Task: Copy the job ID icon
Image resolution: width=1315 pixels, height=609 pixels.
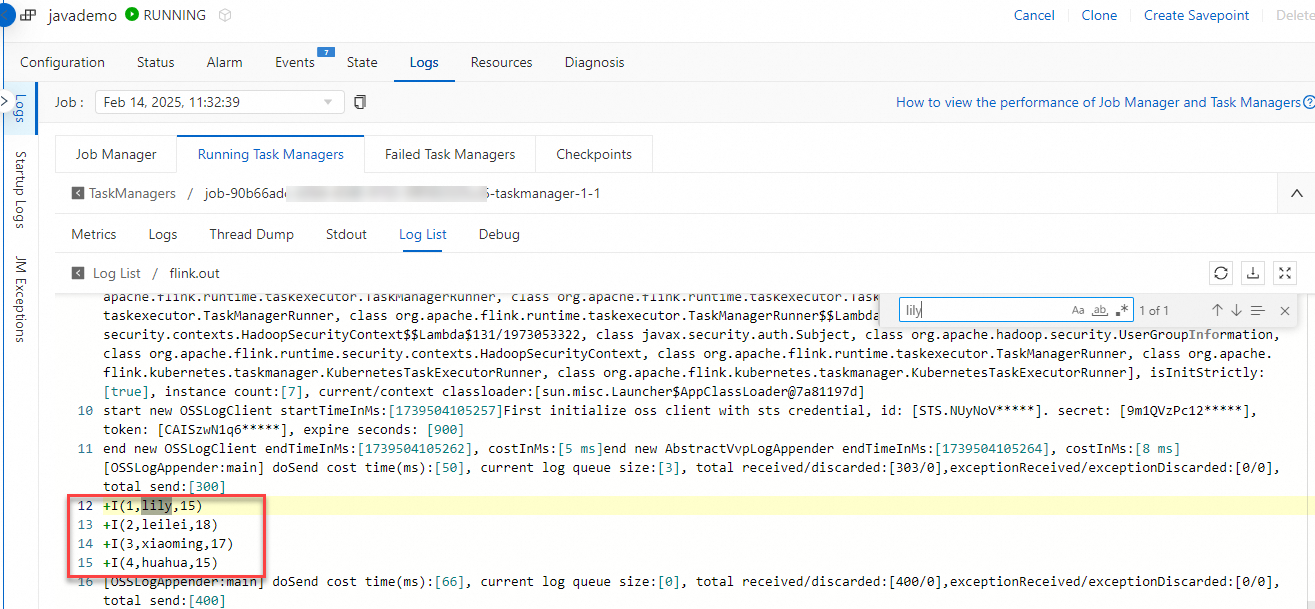Action: click(x=361, y=102)
